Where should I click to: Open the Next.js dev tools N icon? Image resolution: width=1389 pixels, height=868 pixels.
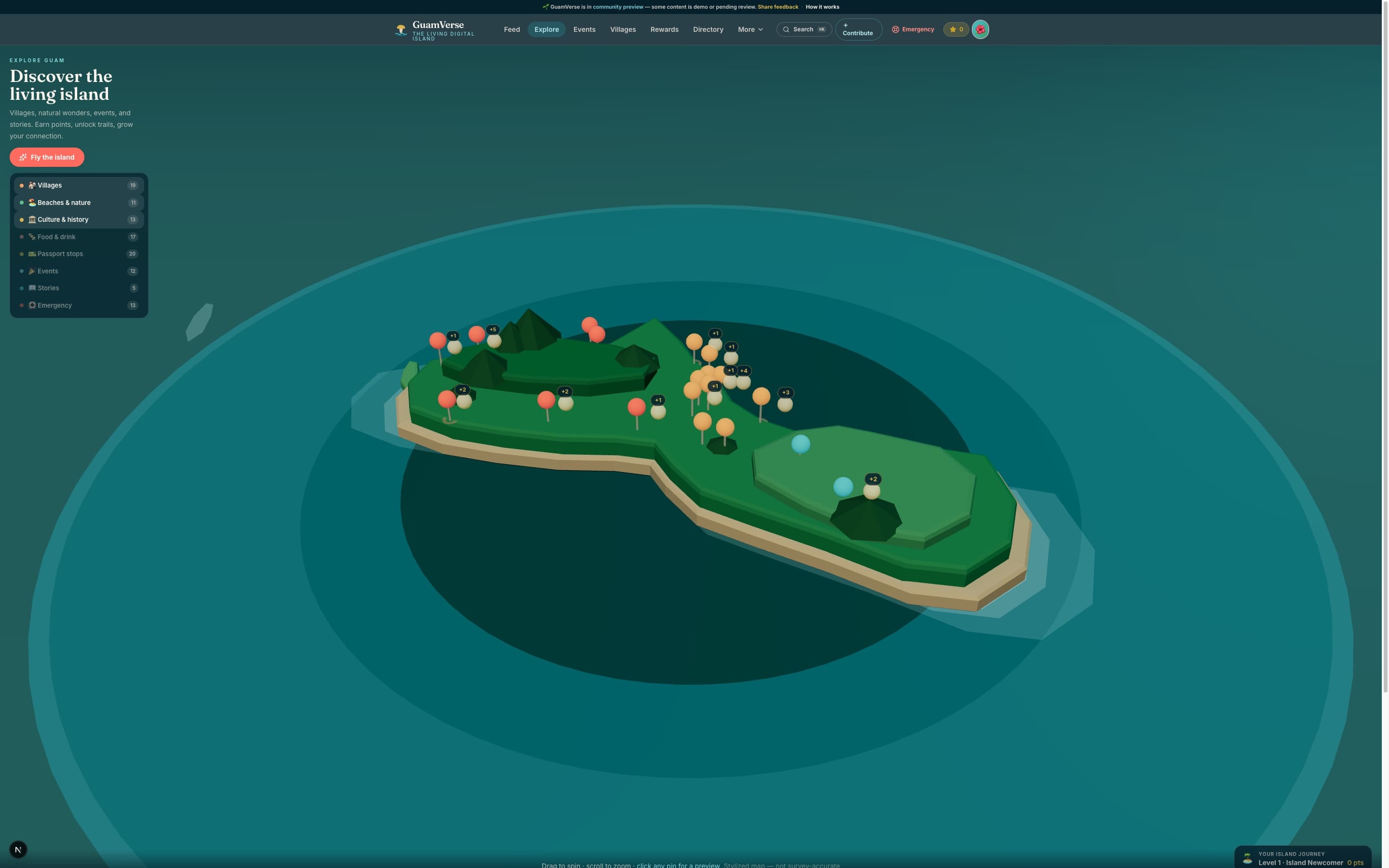[18, 850]
